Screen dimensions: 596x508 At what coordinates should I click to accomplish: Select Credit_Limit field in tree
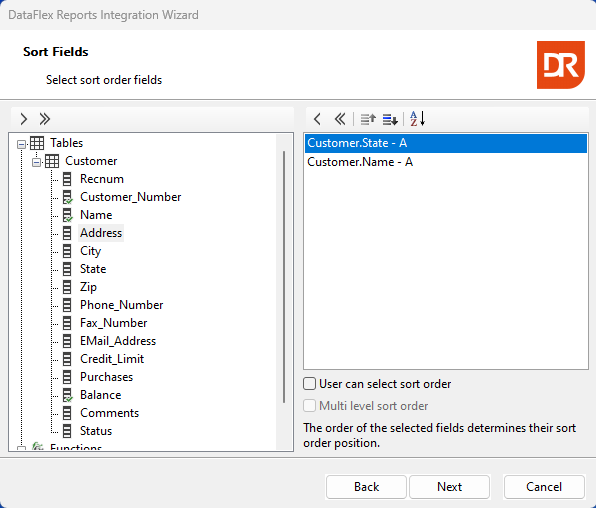click(112, 359)
